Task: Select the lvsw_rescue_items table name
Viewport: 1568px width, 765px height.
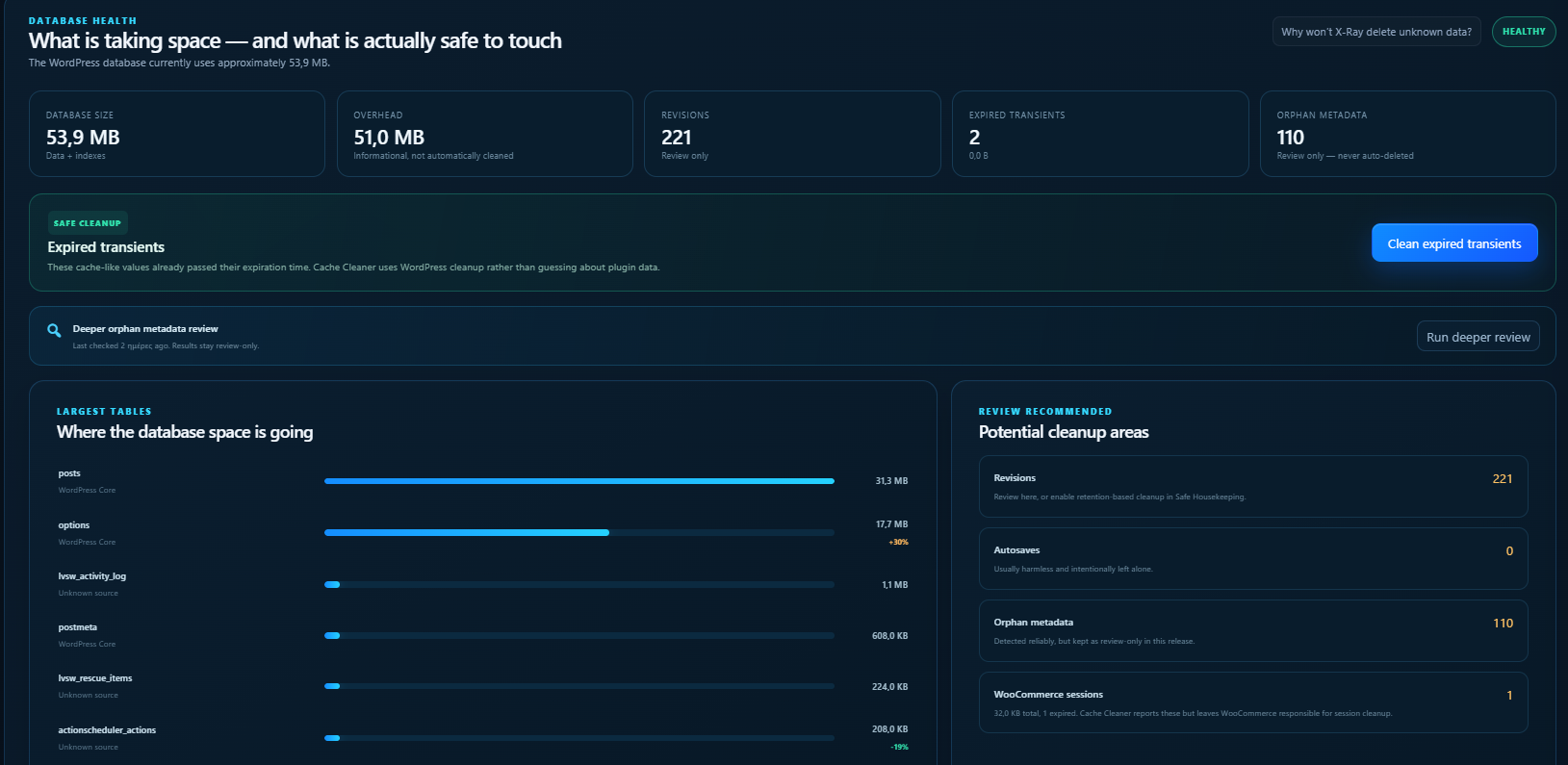Action: (x=95, y=678)
